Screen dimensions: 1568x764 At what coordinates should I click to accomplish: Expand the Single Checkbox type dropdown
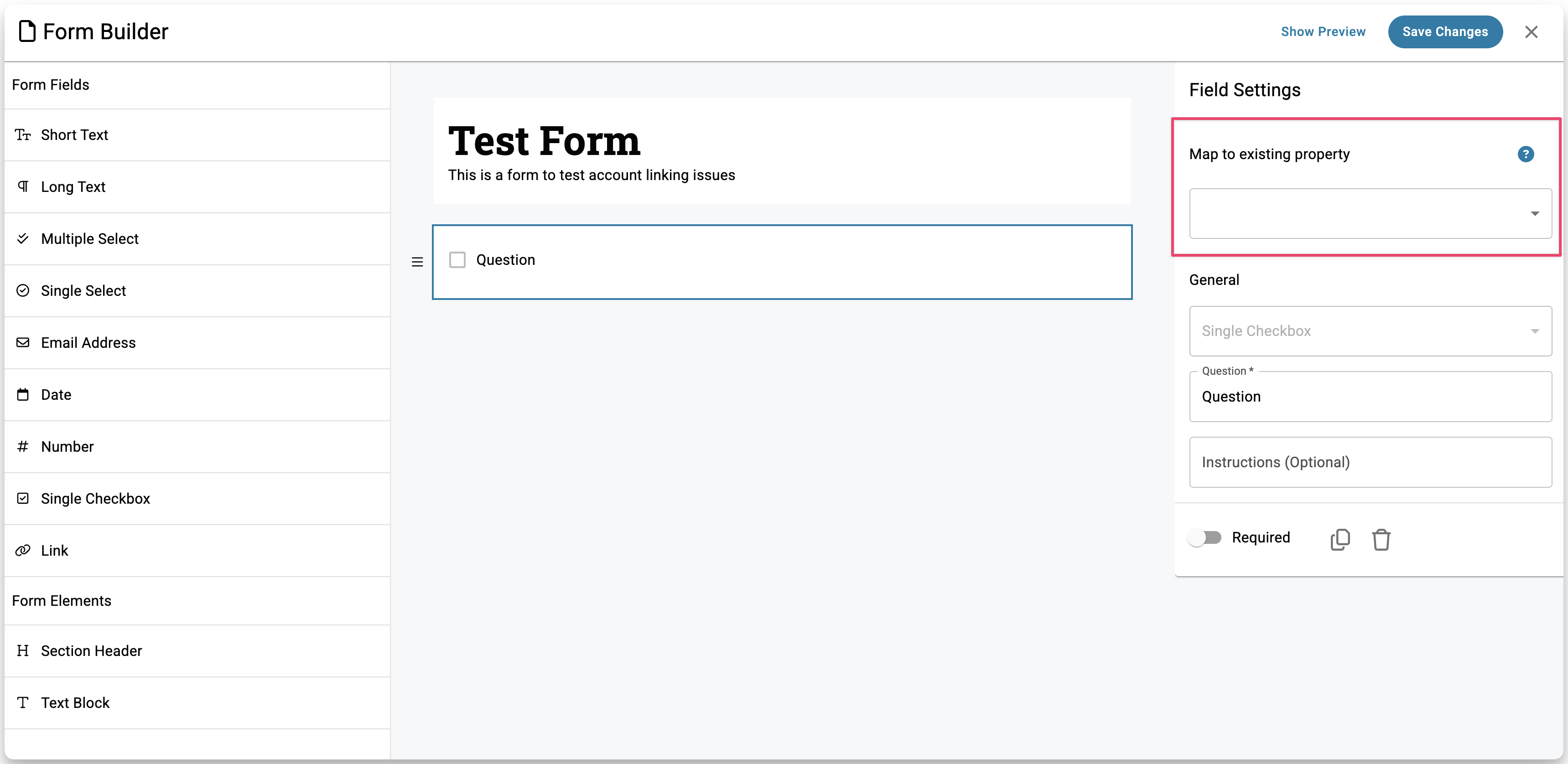point(1370,331)
